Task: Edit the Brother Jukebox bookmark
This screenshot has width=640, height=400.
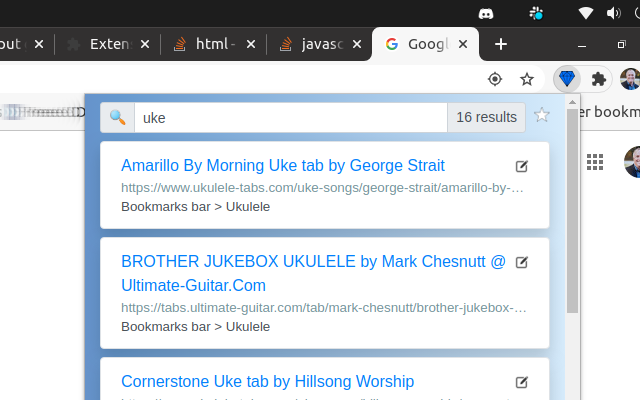Action: (522, 262)
